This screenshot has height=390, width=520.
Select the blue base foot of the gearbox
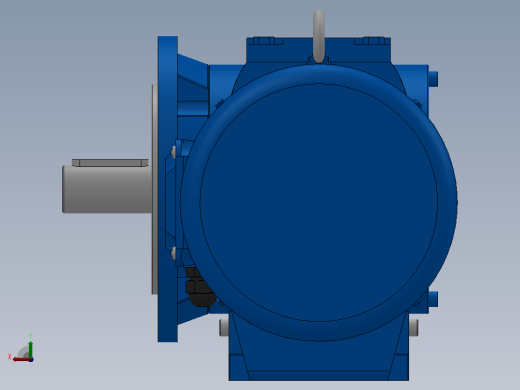tap(319, 362)
